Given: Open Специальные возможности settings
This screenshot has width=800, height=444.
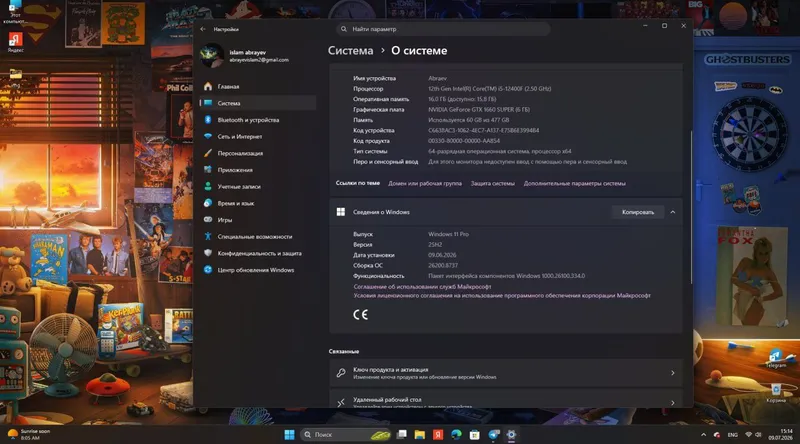Looking at the screenshot, I should click(x=255, y=237).
